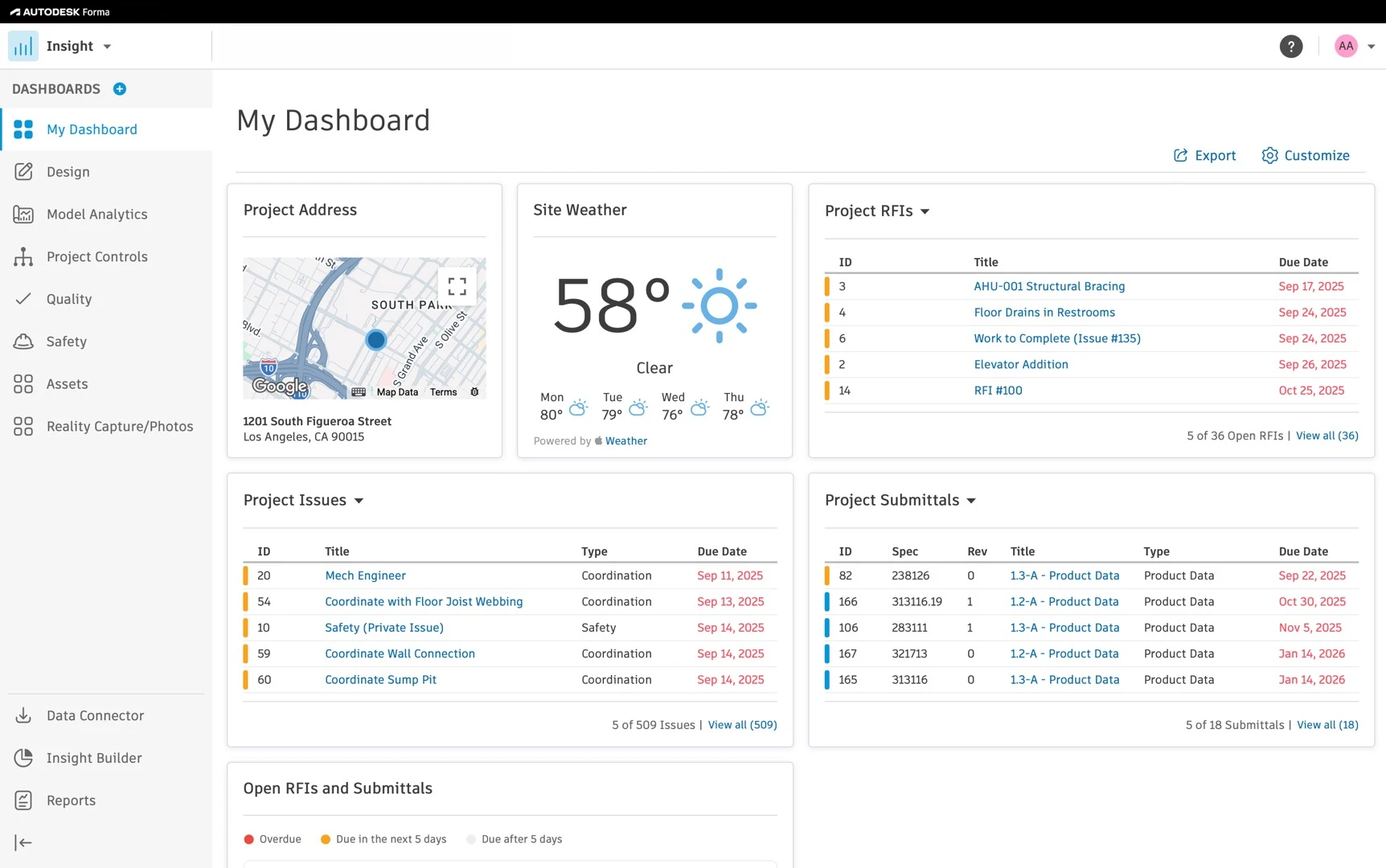
Task: Open the help question mark icon
Action: click(x=1291, y=47)
